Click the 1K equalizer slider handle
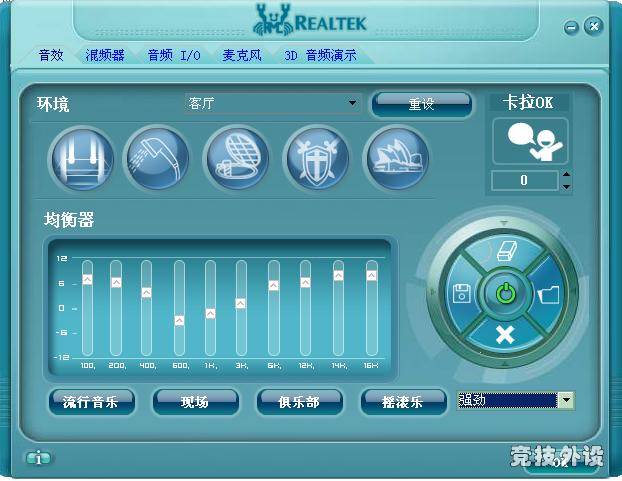 (211, 314)
